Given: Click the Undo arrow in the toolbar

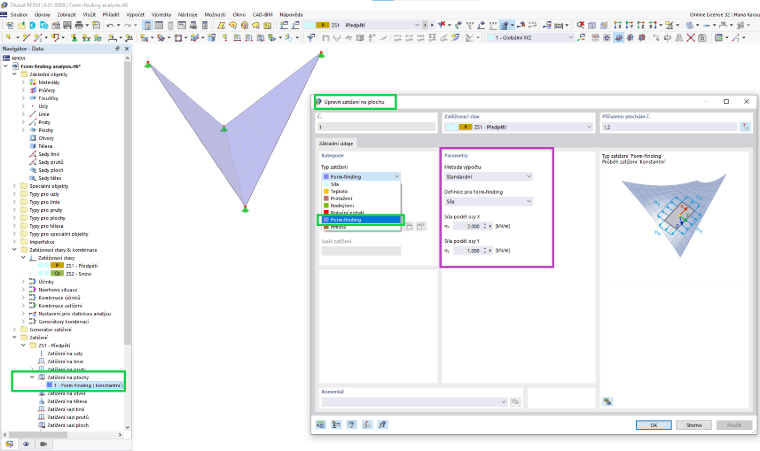Looking at the screenshot, I should [x=110, y=25].
